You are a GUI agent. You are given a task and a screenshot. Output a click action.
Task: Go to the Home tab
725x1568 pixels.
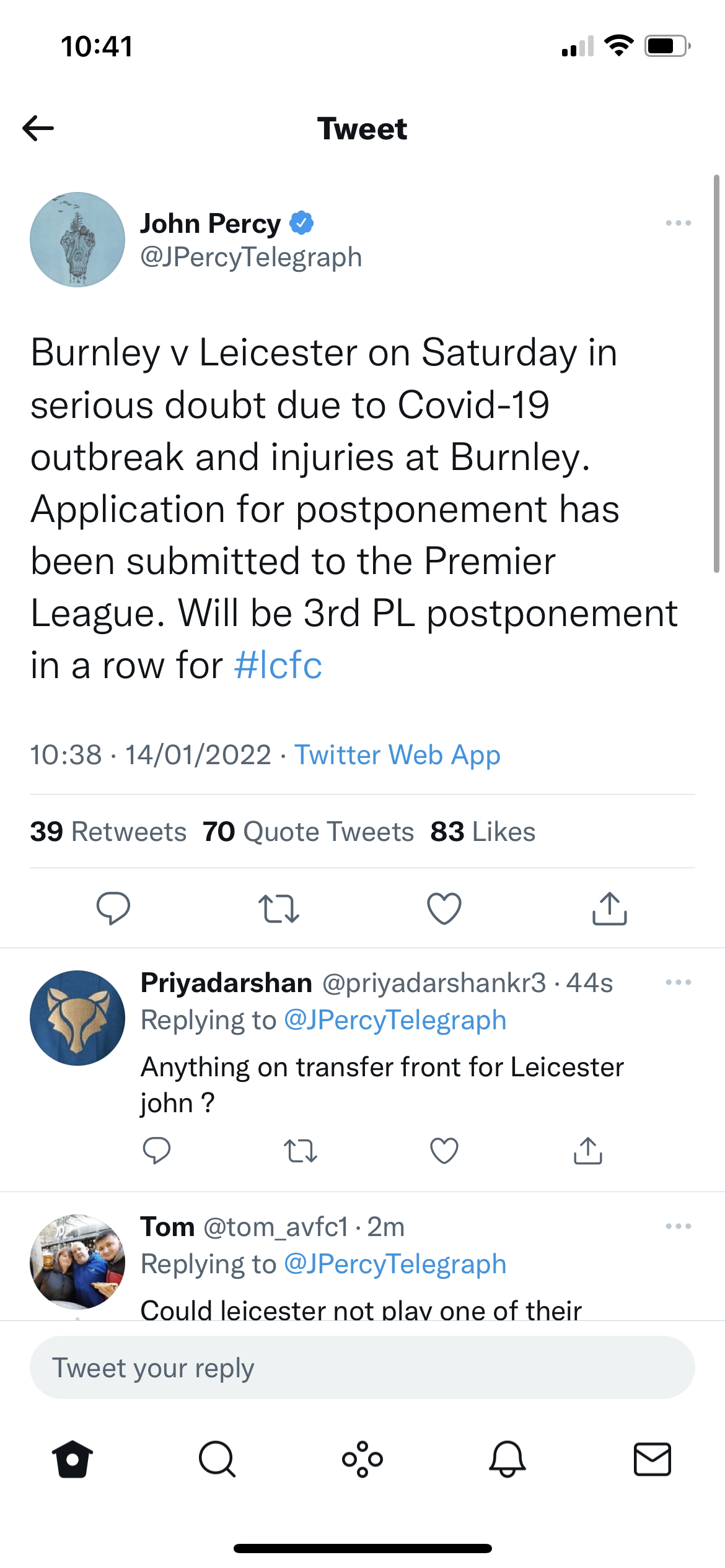[72, 1459]
